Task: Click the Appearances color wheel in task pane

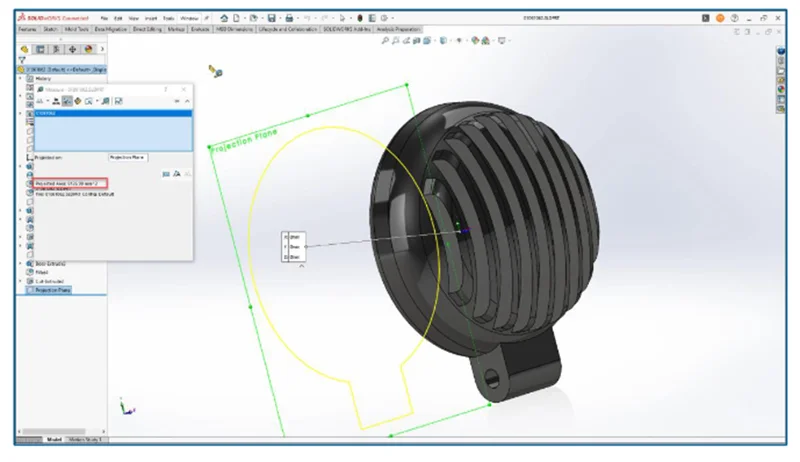Action: click(779, 88)
